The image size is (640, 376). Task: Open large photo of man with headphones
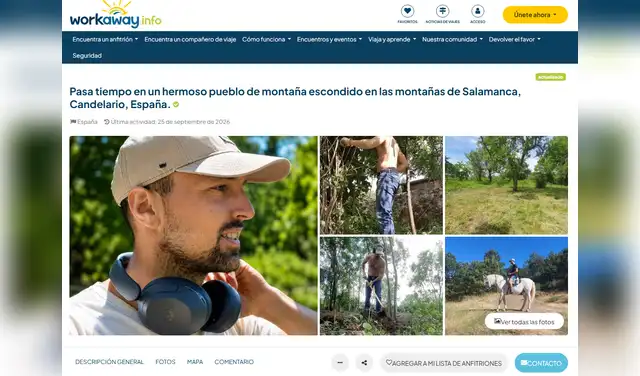pyautogui.click(x=193, y=236)
